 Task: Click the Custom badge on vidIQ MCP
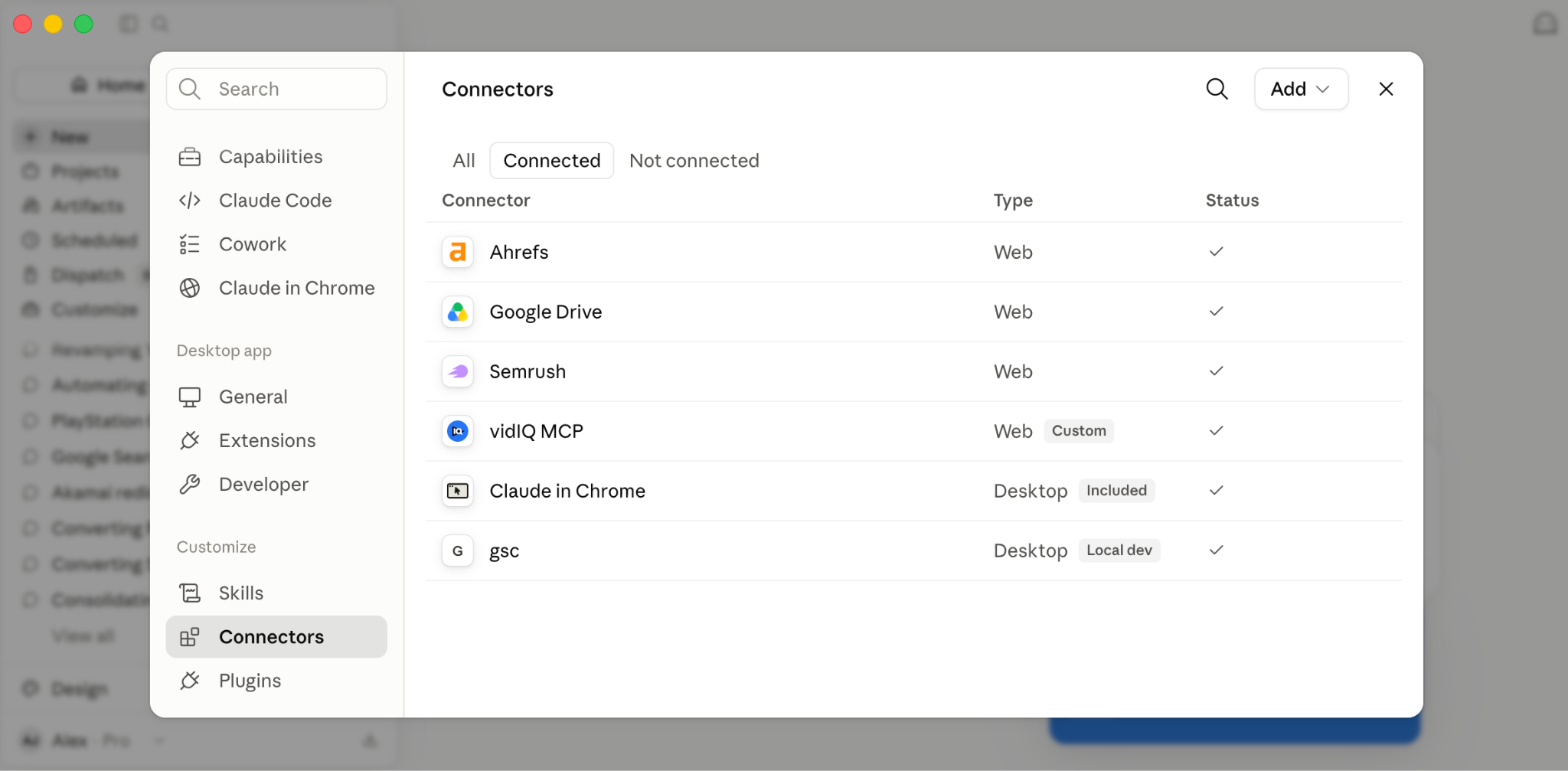1079,430
